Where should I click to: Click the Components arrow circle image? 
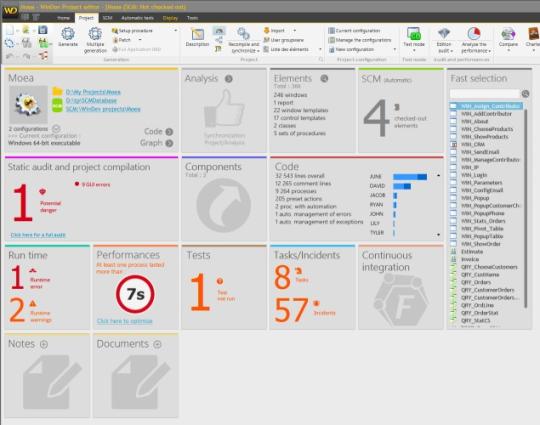[x=224, y=205]
